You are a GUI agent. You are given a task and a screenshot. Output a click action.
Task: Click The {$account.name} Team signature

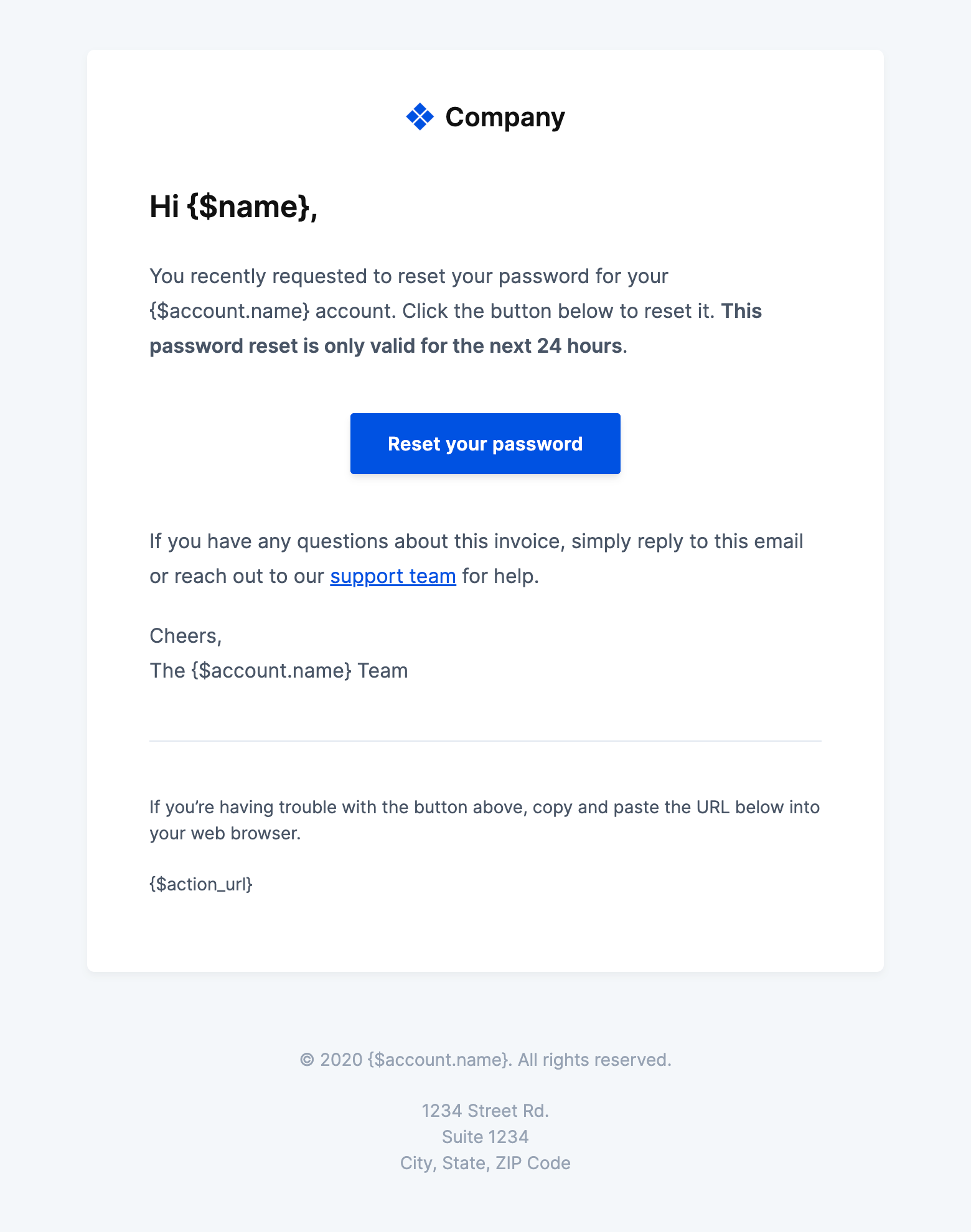pos(279,671)
